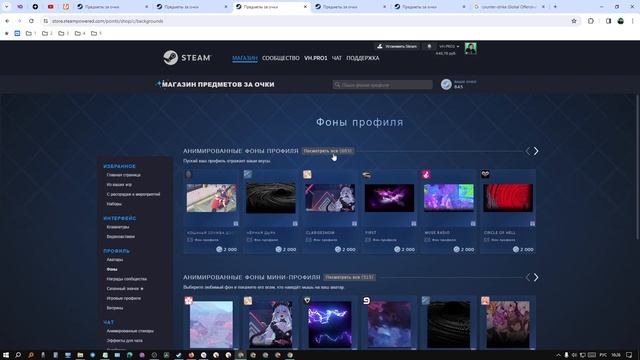Viewport: 640px width, 360px height.
Task: Open Витрины in the sidebar
Action: coord(115,308)
